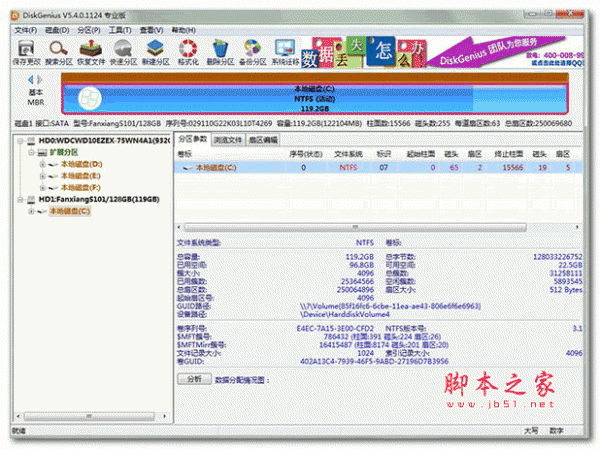Viewport: 600px width, 449px height.
Task: Click the 15566 end cylinder cell
Action: pos(512,168)
